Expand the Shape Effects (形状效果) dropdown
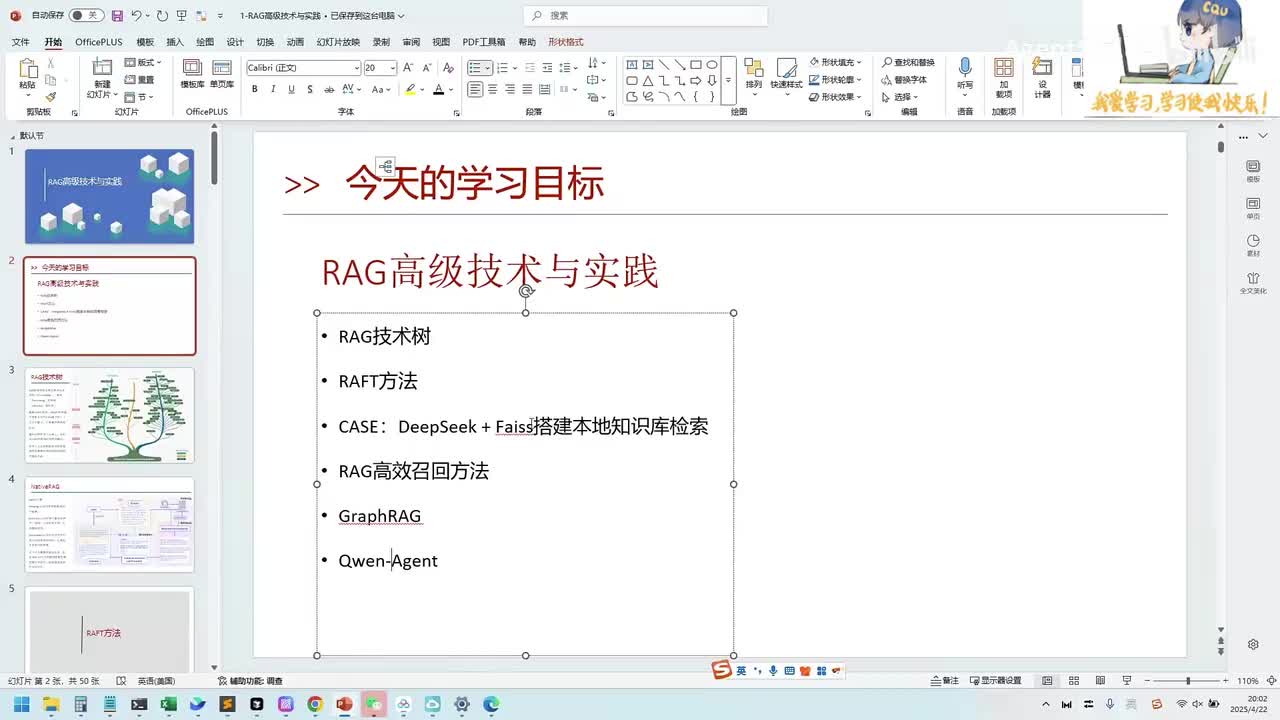Viewport: 1280px width, 720px height. (836, 97)
